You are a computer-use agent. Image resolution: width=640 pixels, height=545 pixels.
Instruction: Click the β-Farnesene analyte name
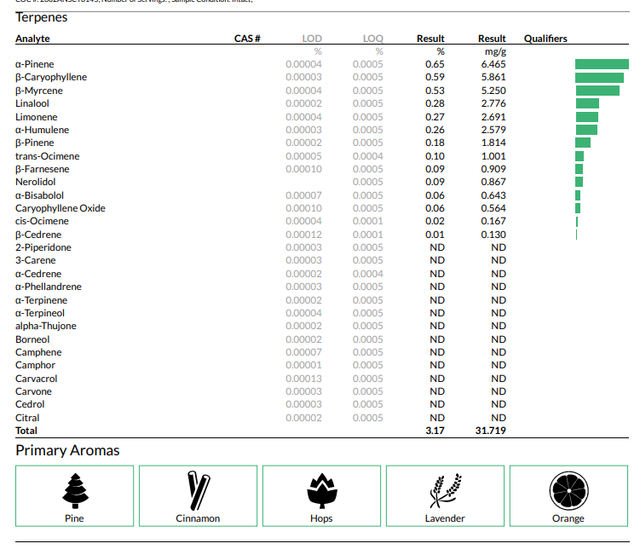click(42, 169)
